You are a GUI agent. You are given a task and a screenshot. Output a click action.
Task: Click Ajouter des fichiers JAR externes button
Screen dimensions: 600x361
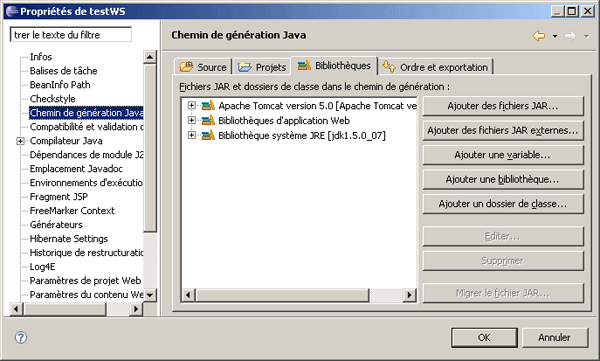pos(503,131)
